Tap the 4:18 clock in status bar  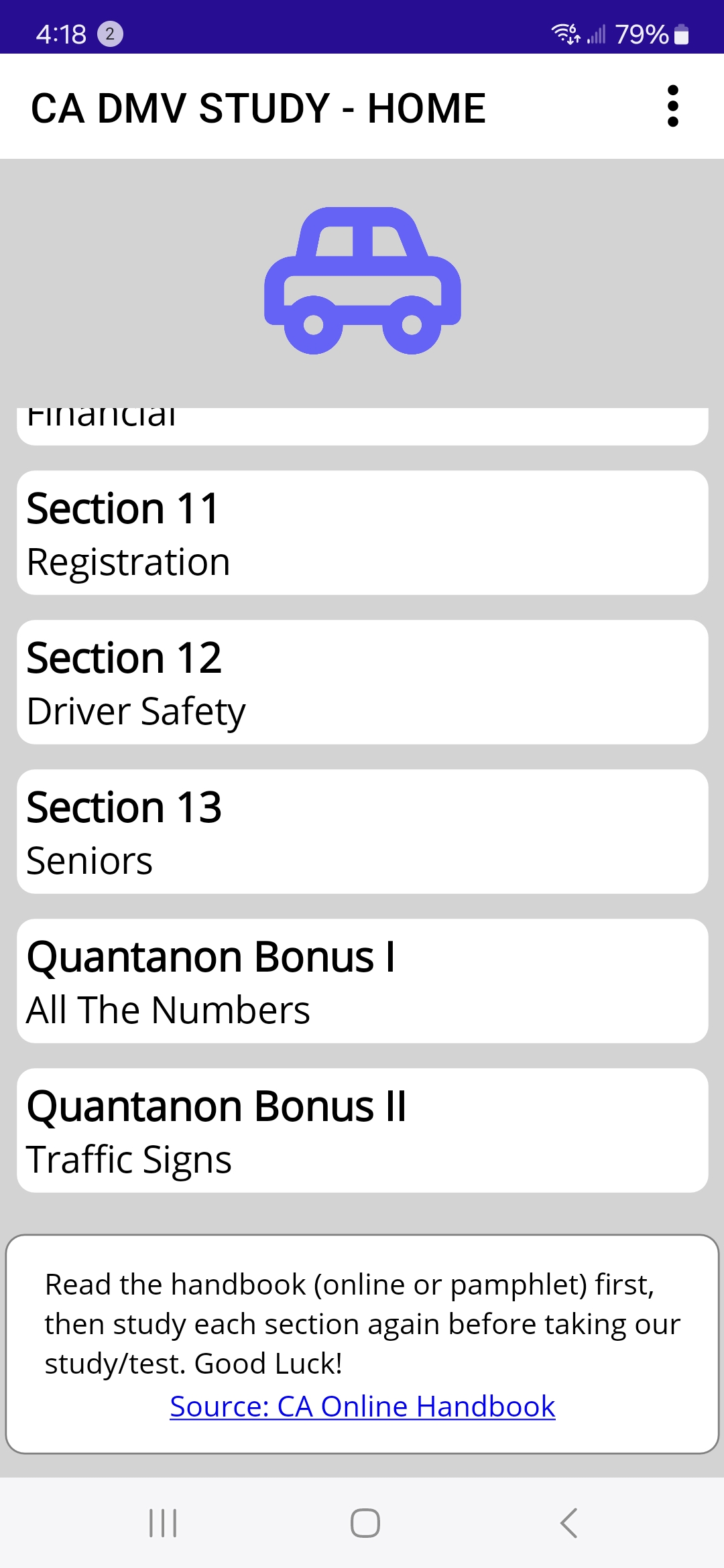(x=61, y=34)
